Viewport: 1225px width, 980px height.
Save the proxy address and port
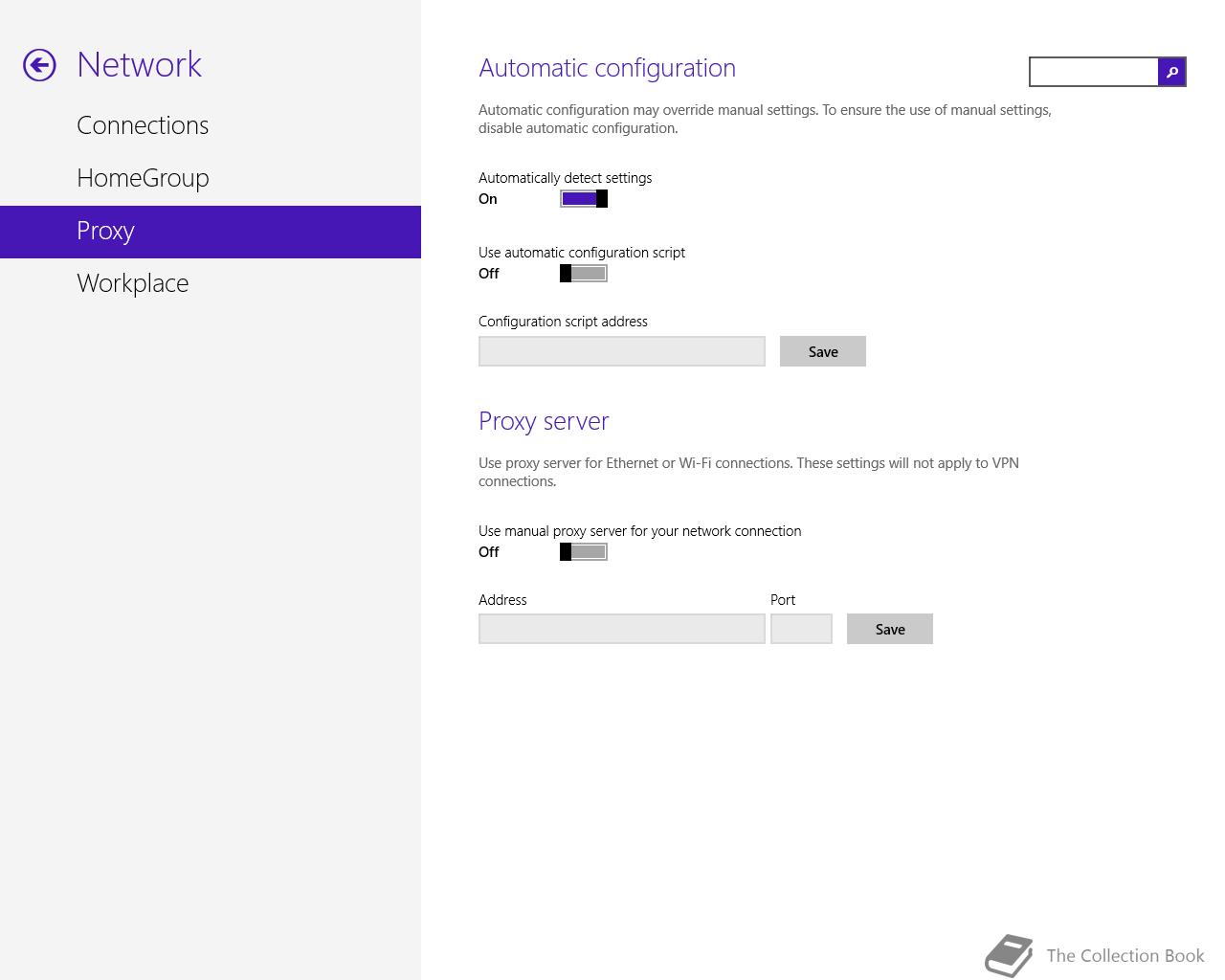point(890,629)
